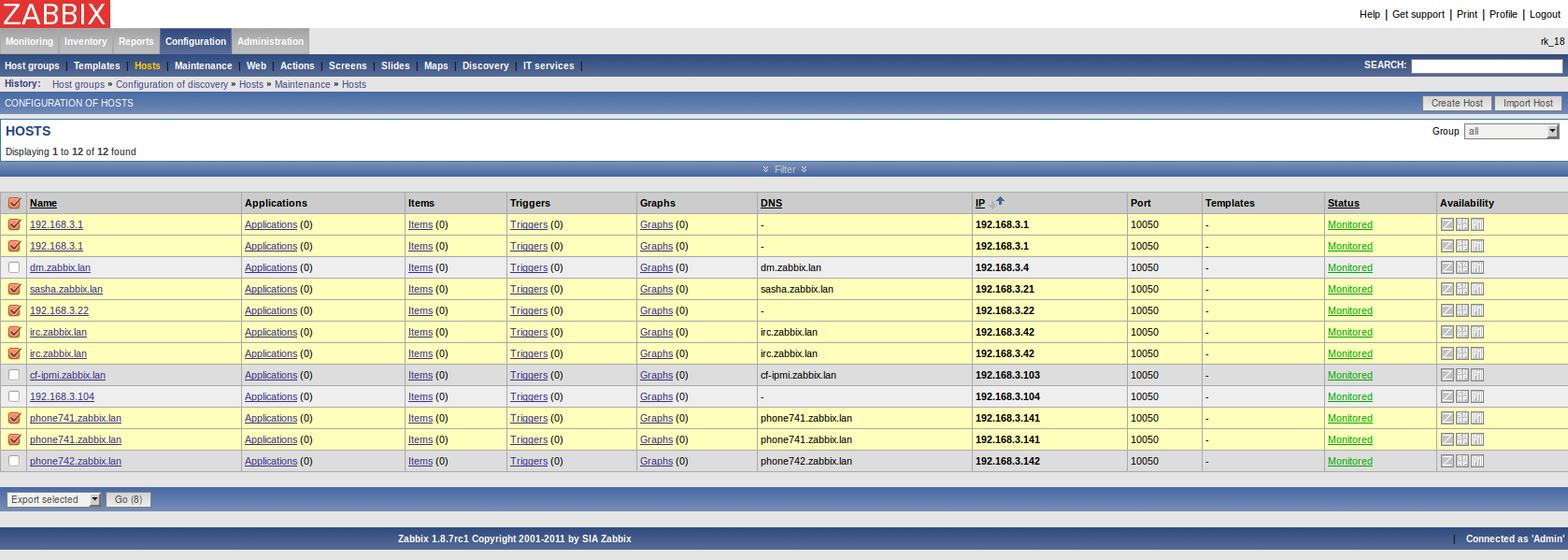Sort hosts by Status column header

click(x=1344, y=203)
